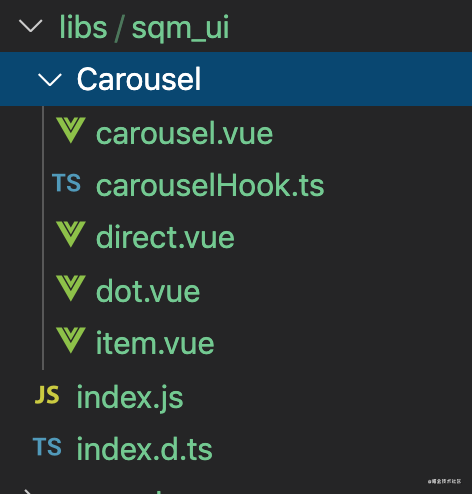Click the JS icon beside index.js

point(47,395)
